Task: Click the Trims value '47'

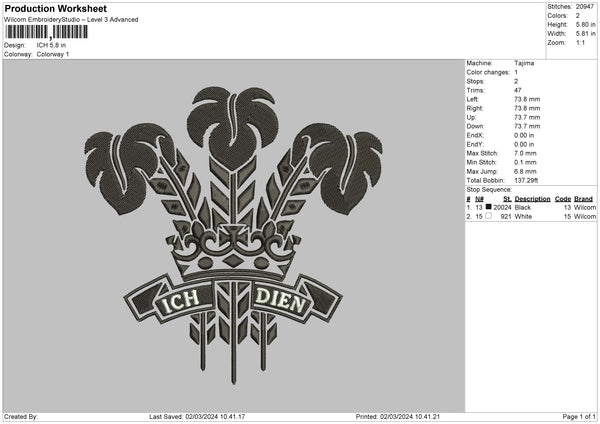Action: click(x=518, y=90)
